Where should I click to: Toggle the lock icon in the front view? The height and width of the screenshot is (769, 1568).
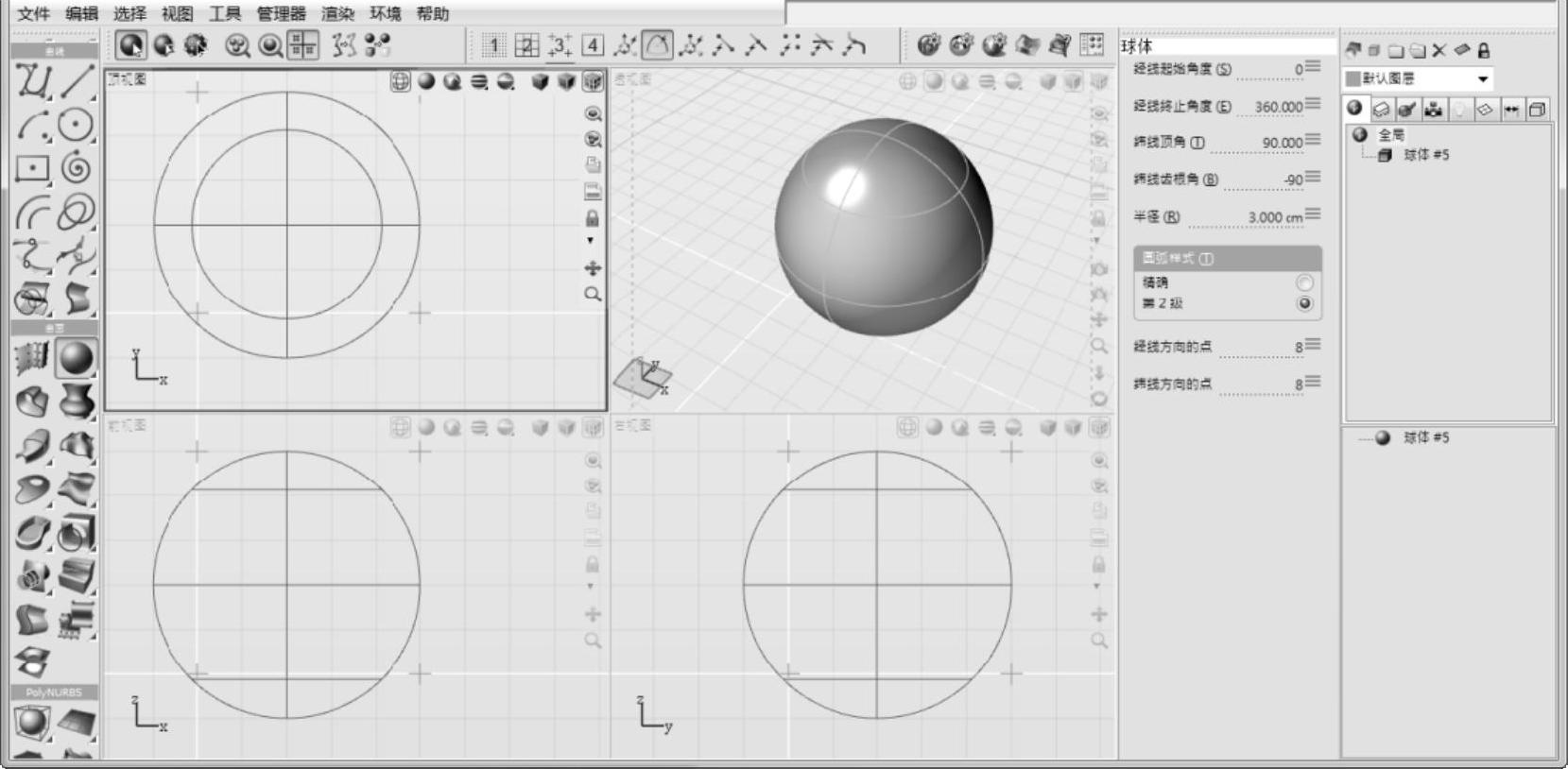593,564
